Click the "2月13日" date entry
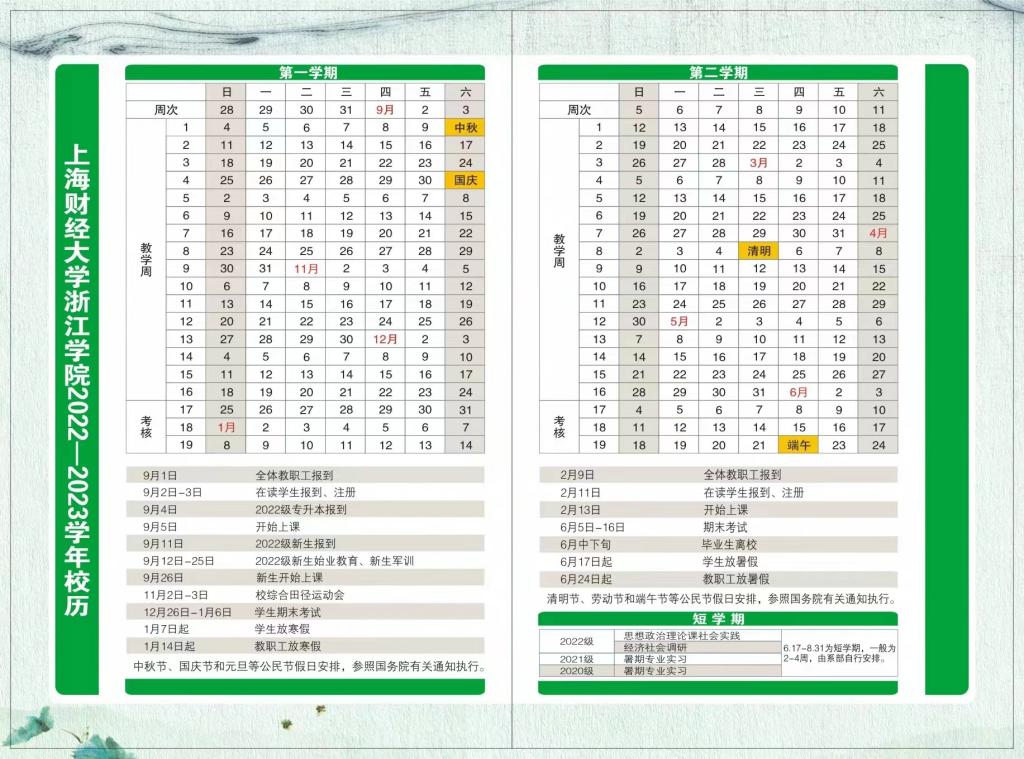1024x759 pixels. [x=580, y=509]
